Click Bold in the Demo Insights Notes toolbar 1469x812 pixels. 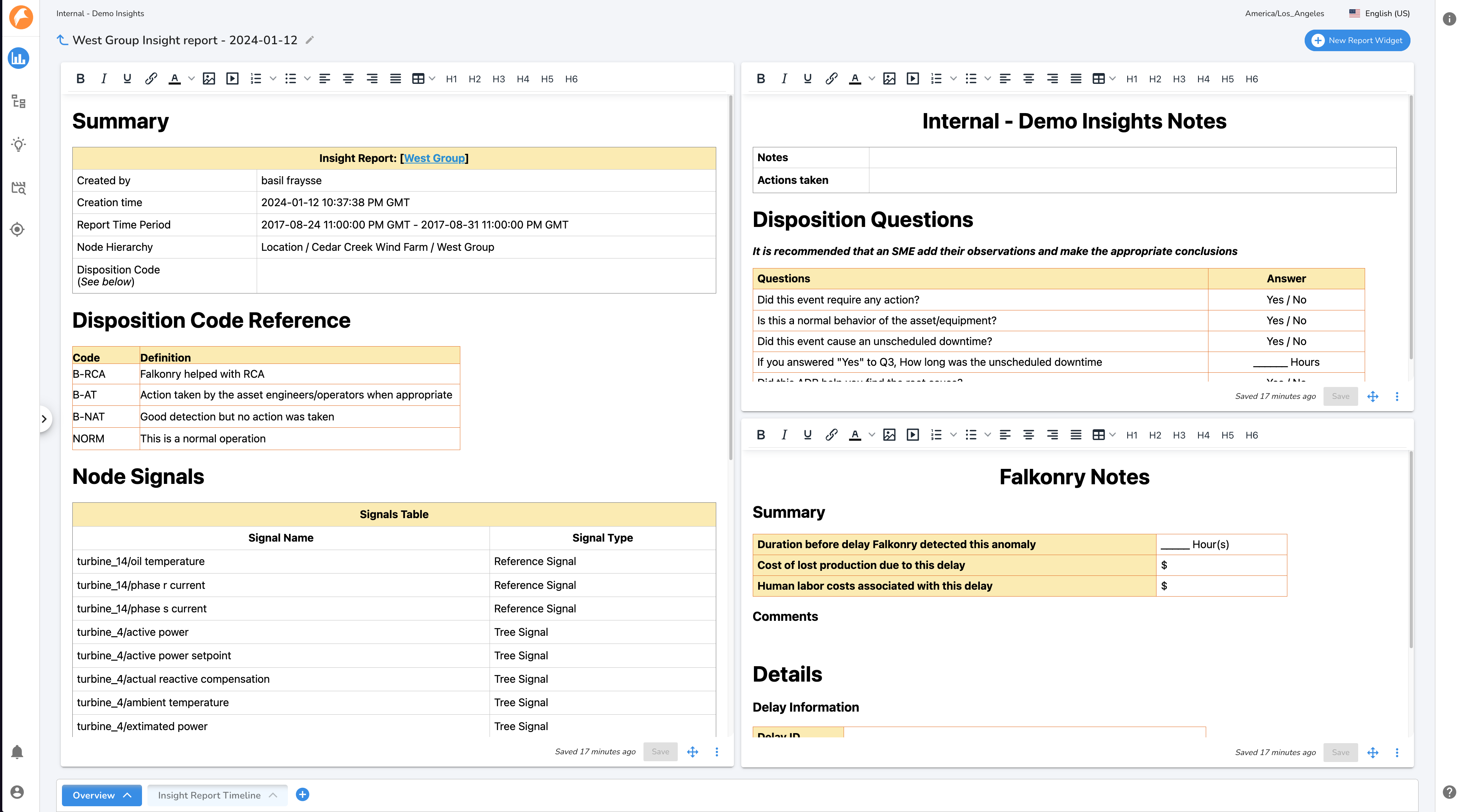pyautogui.click(x=761, y=78)
